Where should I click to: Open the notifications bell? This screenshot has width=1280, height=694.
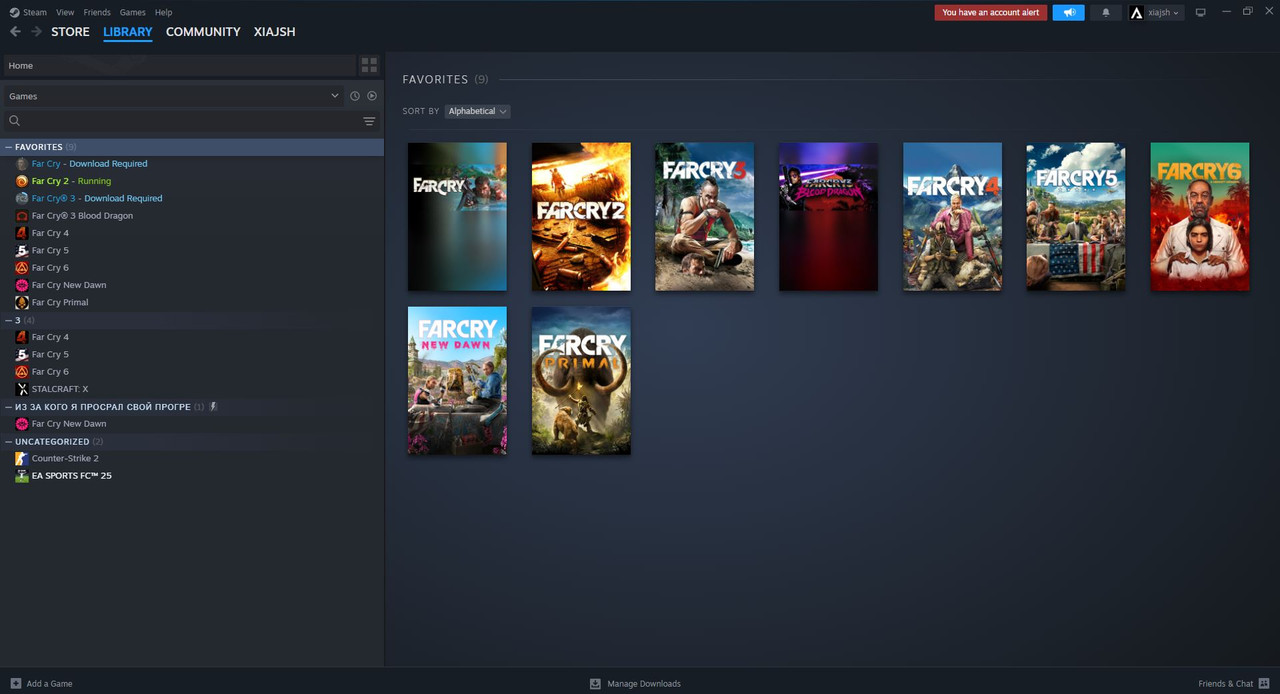click(x=1105, y=12)
